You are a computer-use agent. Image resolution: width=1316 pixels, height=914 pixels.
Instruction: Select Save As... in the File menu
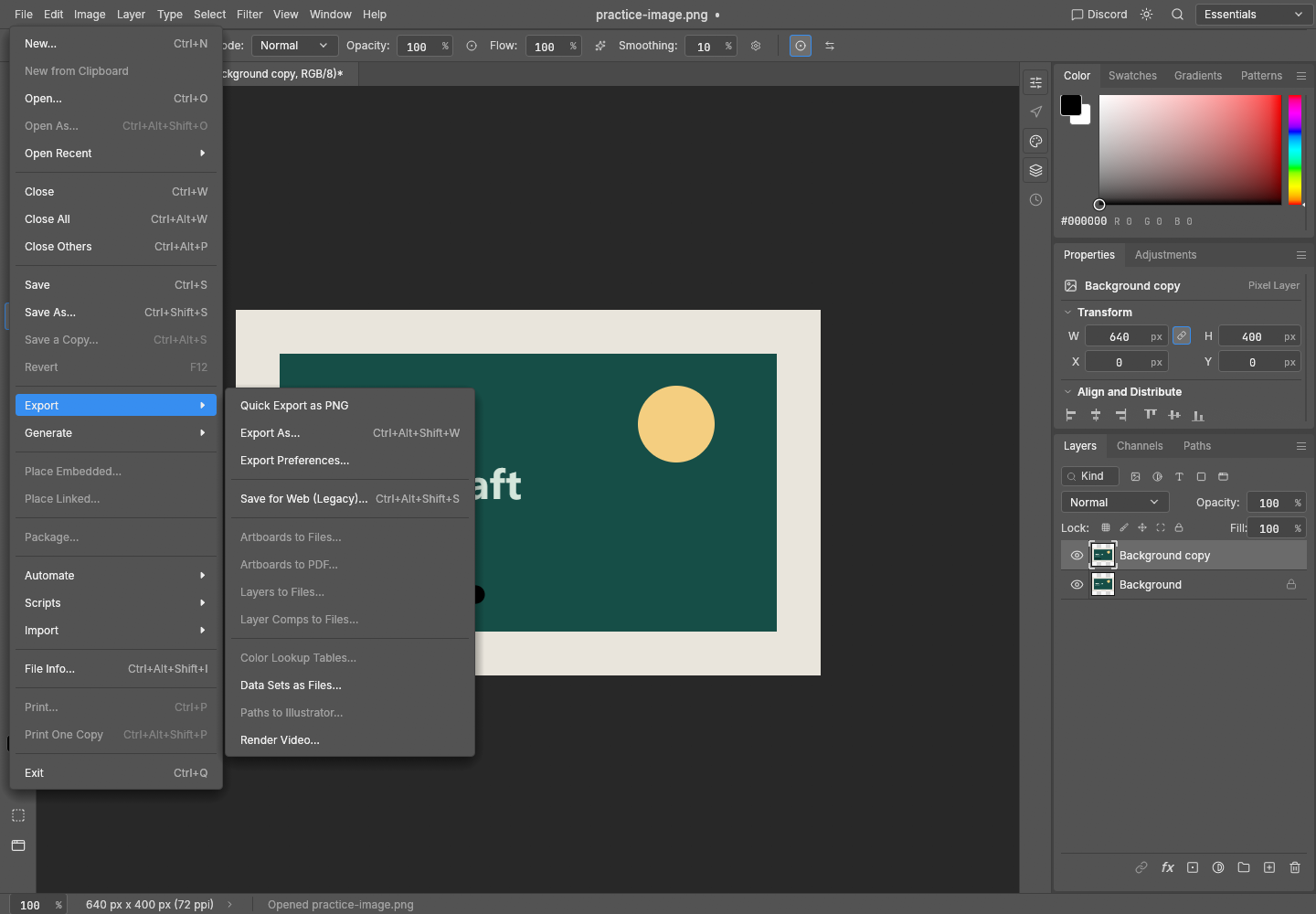pyautogui.click(x=116, y=313)
